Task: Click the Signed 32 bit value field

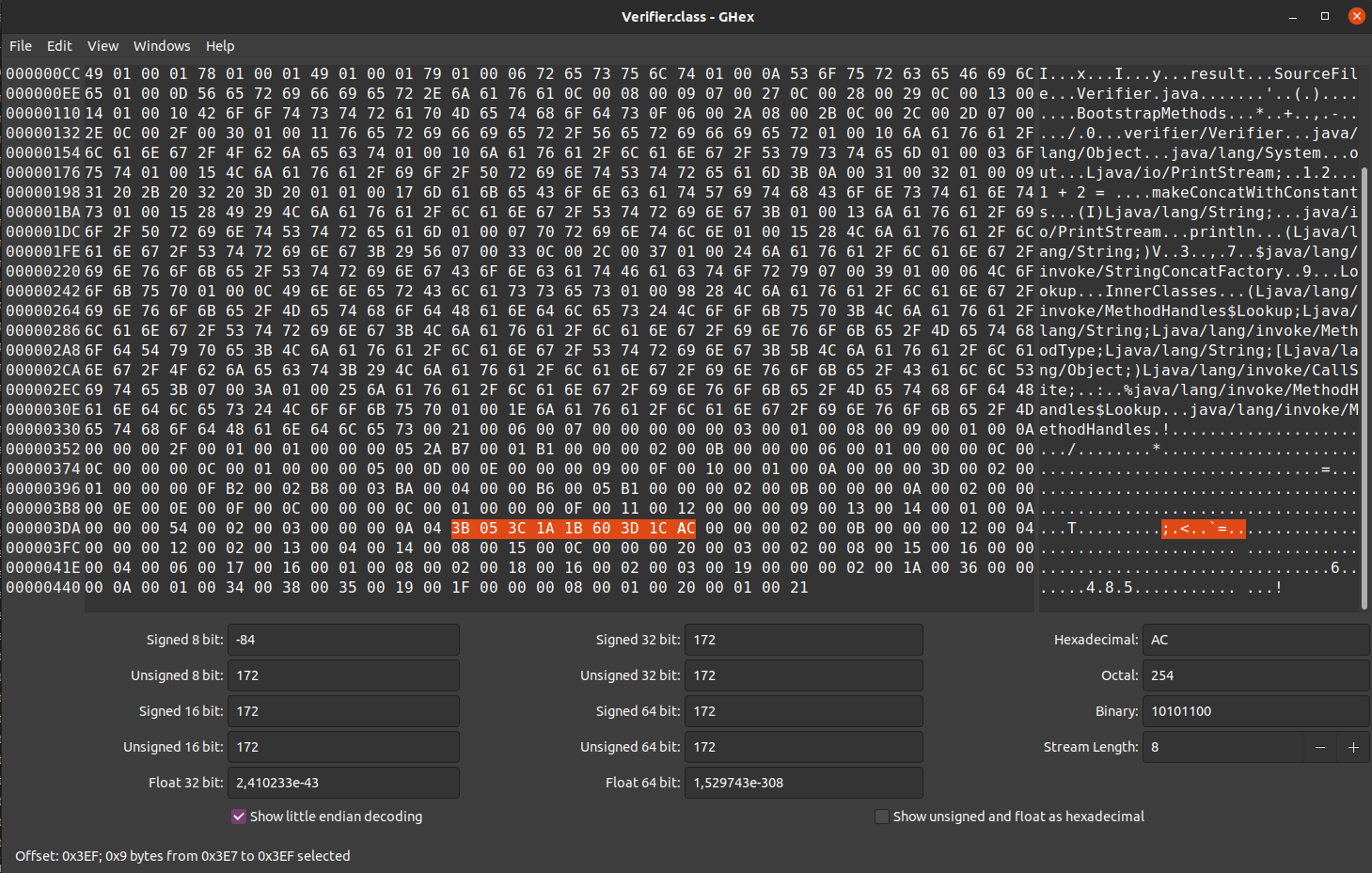Action: pyautogui.click(x=804, y=640)
